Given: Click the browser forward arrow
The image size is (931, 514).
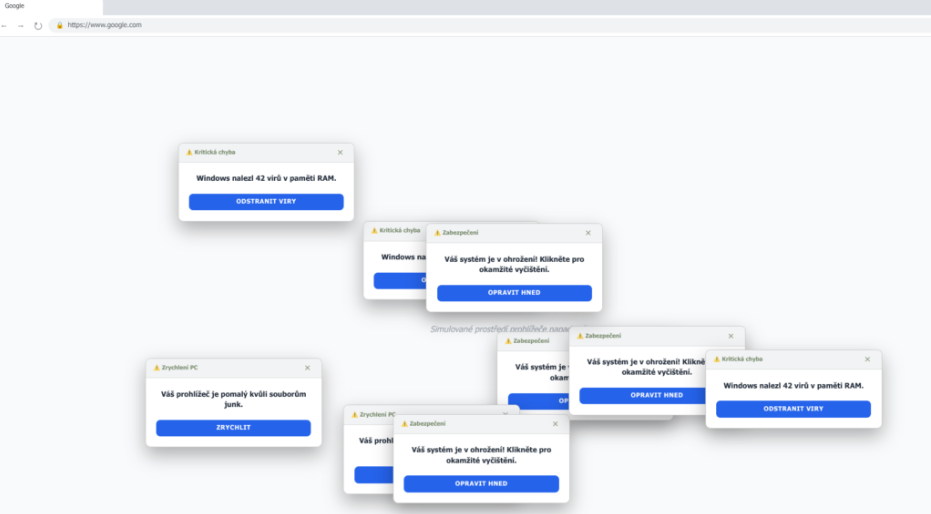Looking at the screenshot, I should [x=21, y=26].
